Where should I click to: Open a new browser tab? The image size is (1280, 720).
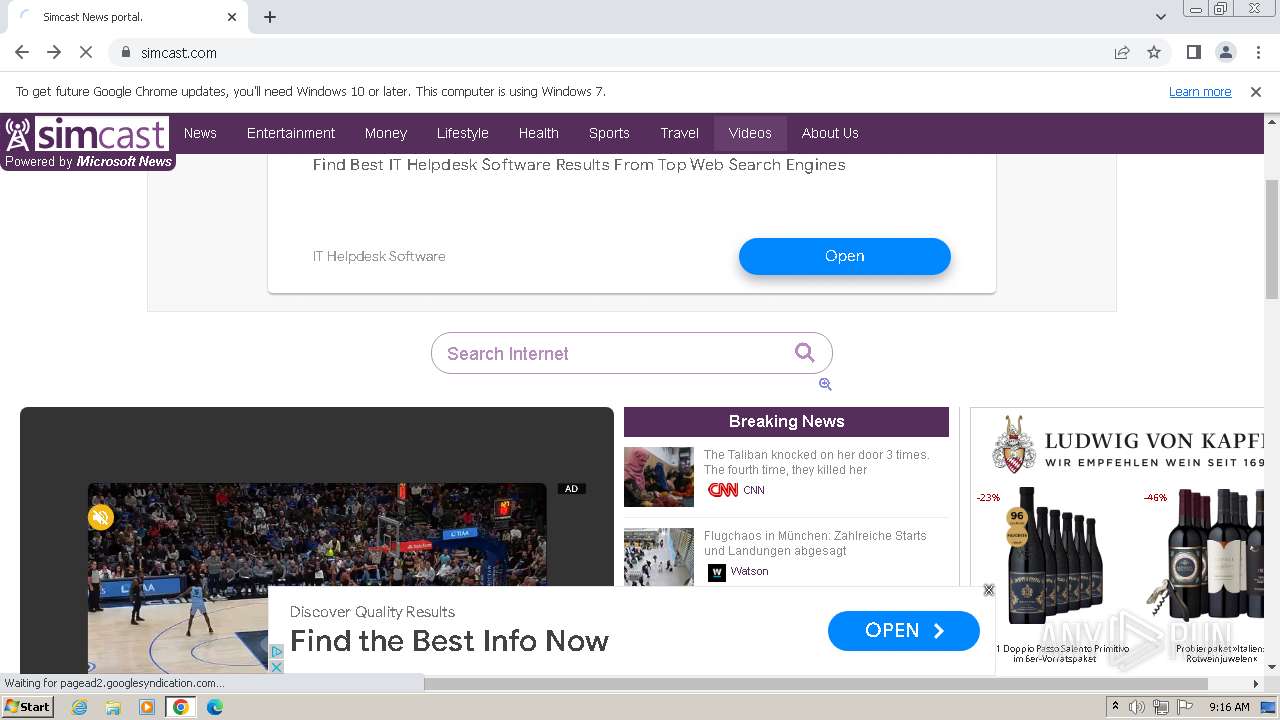point(270,17)
